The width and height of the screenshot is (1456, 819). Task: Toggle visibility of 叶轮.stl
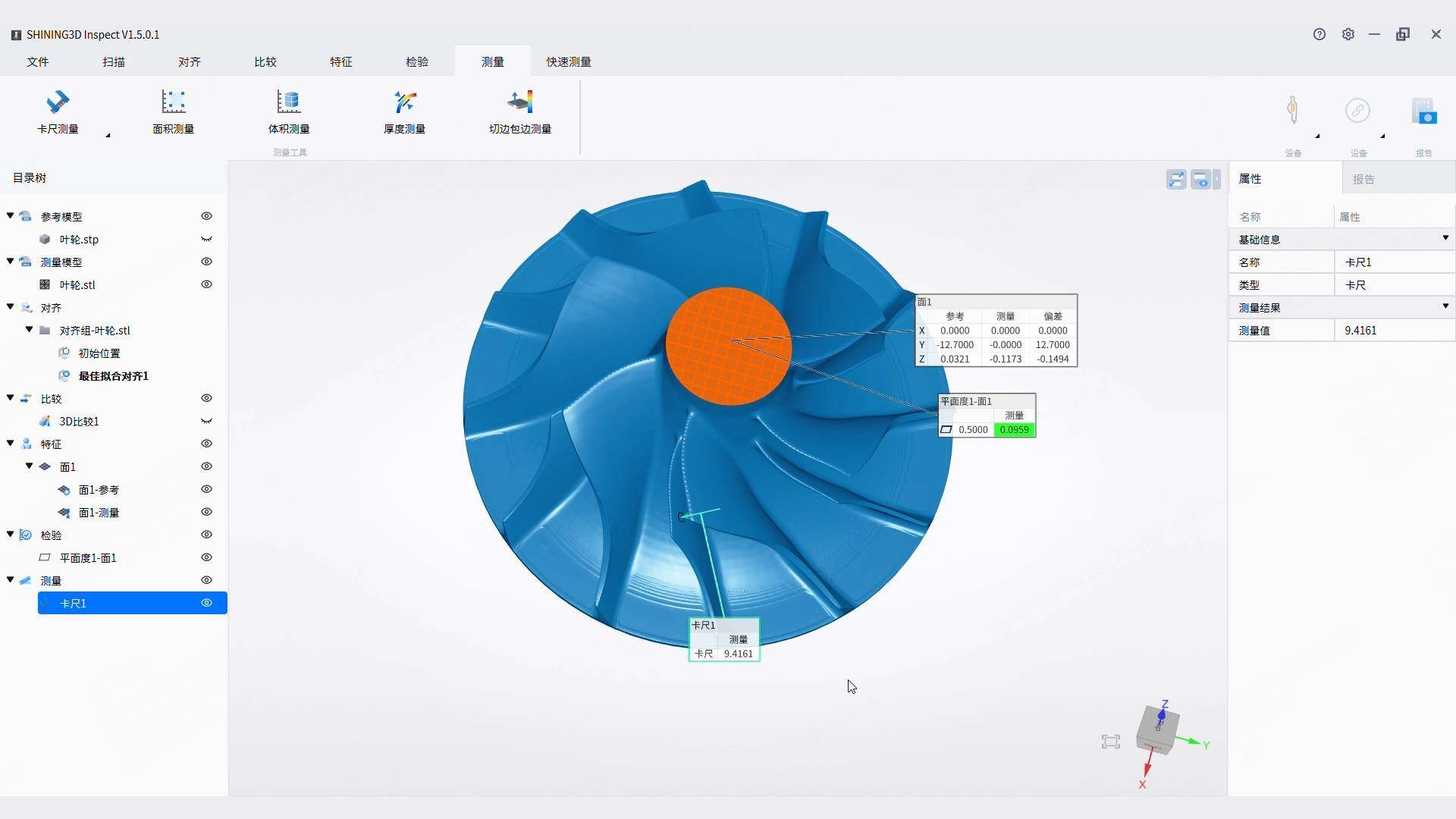pos(206,284)
